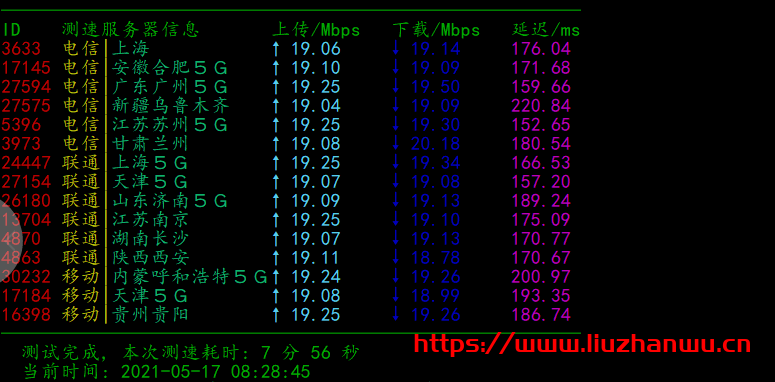This screenshot has width=775, height=382.
Task: Click the 测速服务器信息 header text
Action: pyautogui.click(x=130, y=30)
